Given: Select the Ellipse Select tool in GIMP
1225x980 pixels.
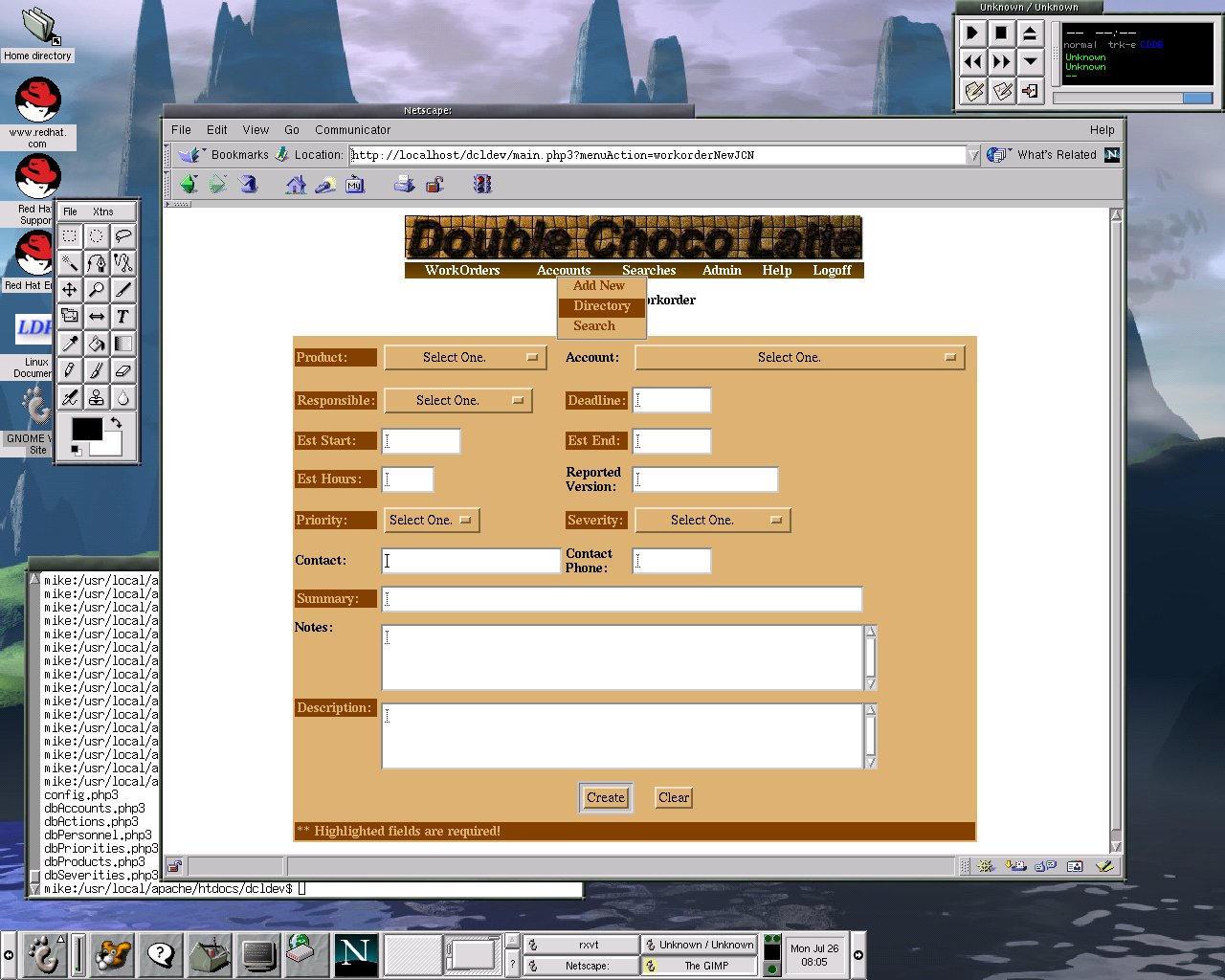Looking at the screenshot, I should click(x=97, y=235).
